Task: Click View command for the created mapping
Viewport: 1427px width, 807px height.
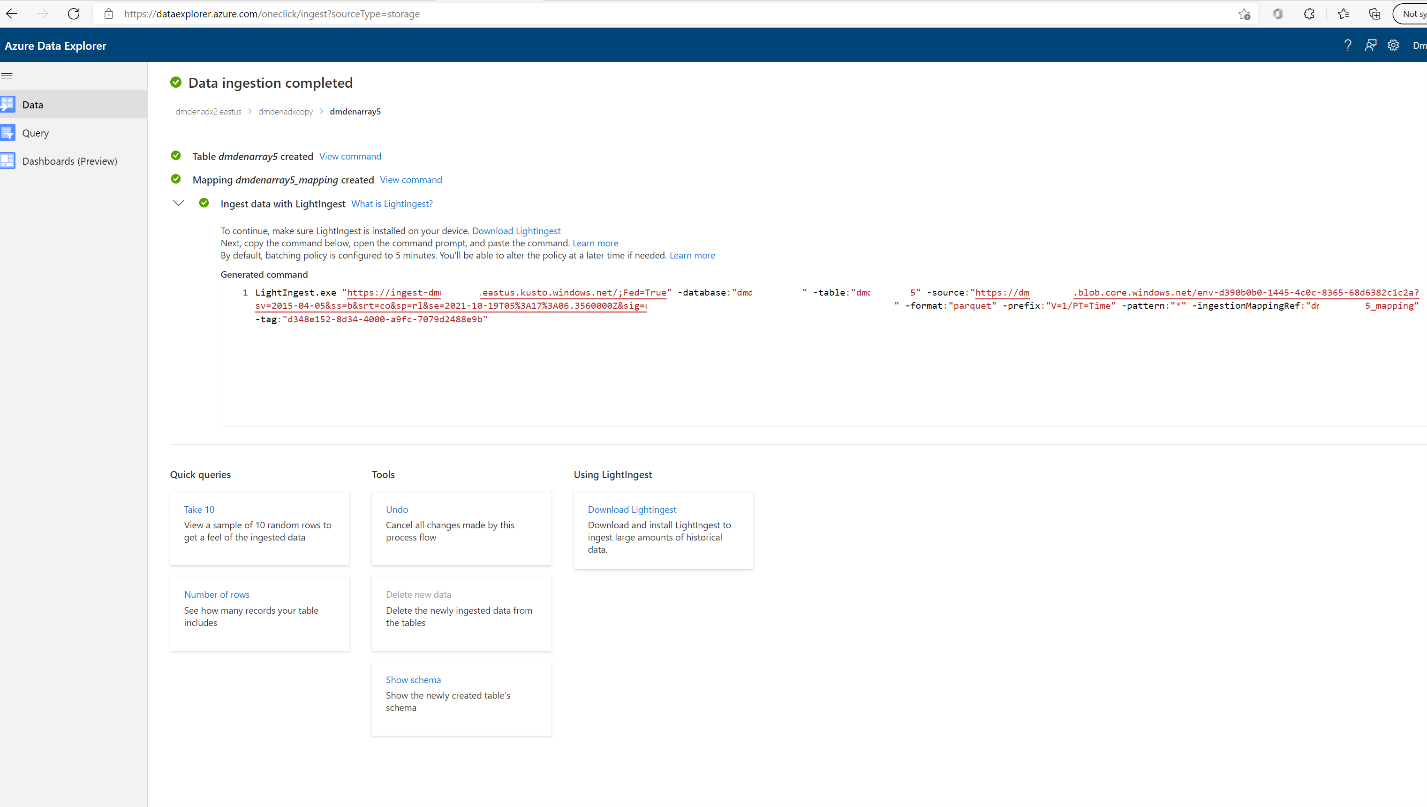Action: coord(411,180)
